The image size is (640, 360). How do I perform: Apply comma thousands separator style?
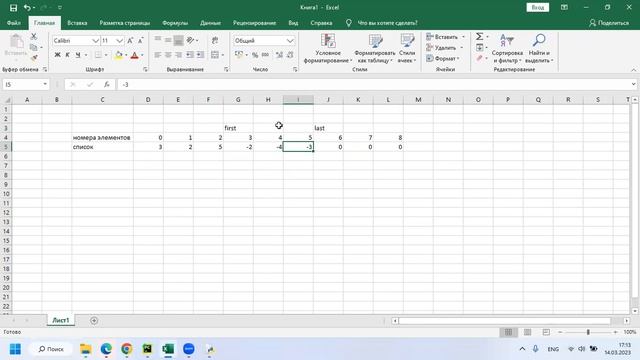[x=265, y=55]
